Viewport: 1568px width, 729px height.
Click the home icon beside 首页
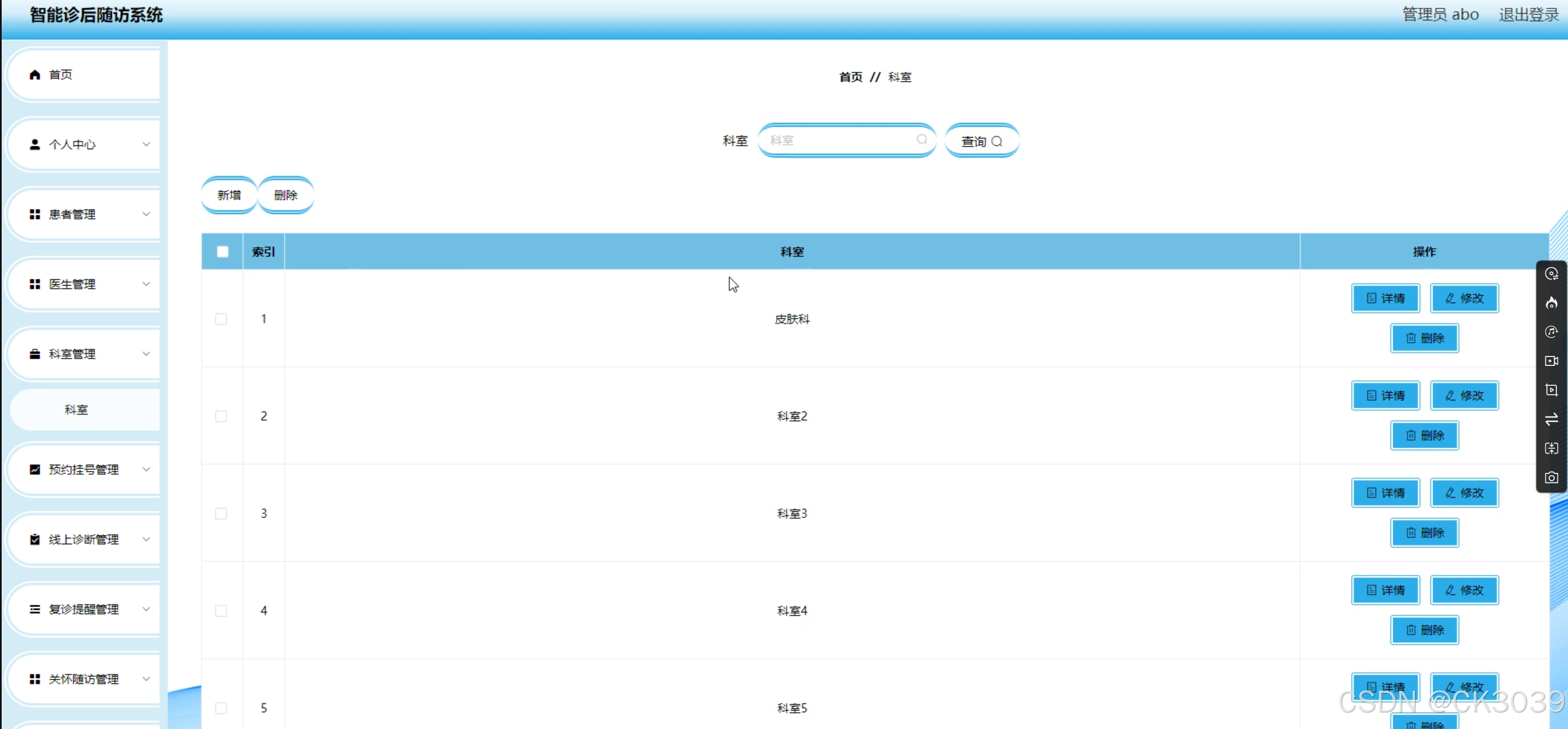35,74
